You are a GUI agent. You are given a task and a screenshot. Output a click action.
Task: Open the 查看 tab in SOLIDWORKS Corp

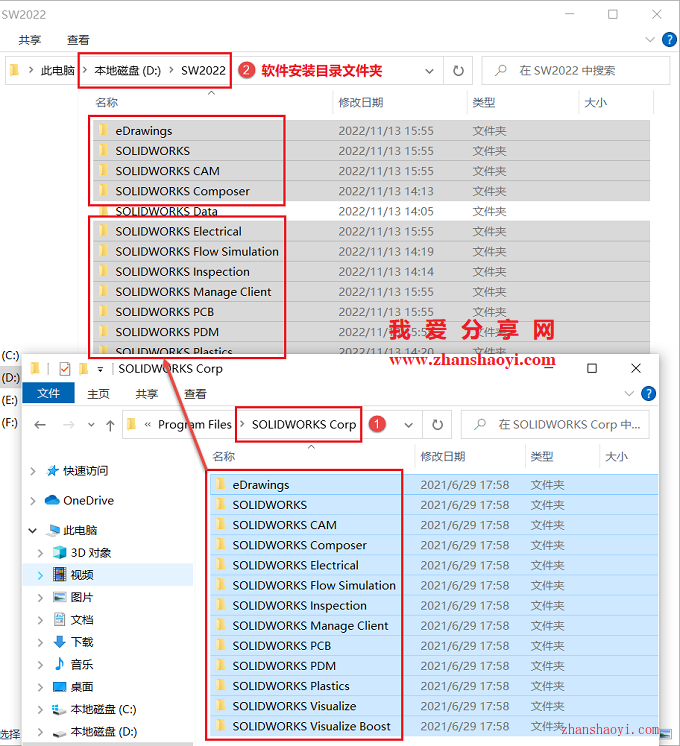tap(195, 394)
